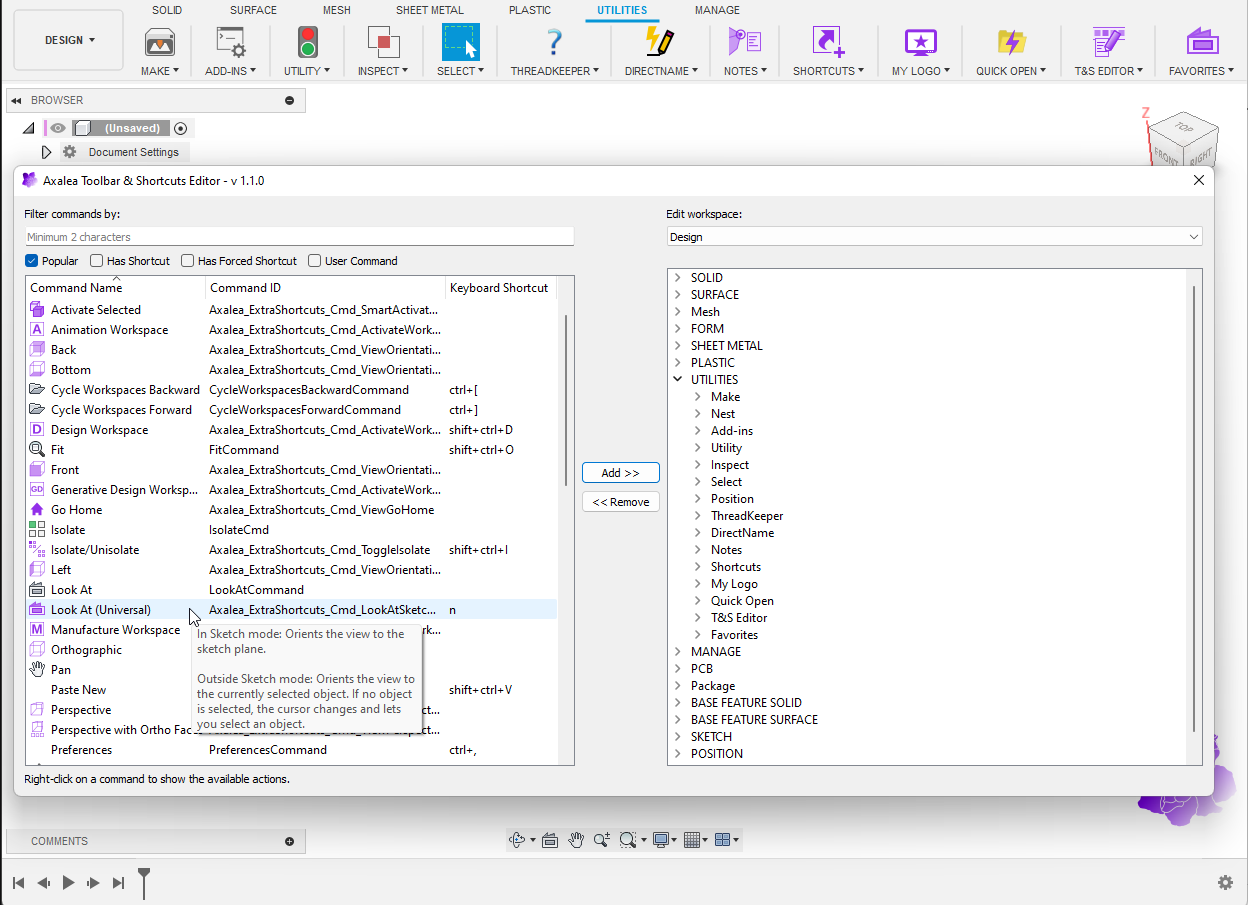Image resolution: width=1248 pixels, height=905 pixels.
Task: Collapse the UTILITIES tree node
Action: pos(678,380)
